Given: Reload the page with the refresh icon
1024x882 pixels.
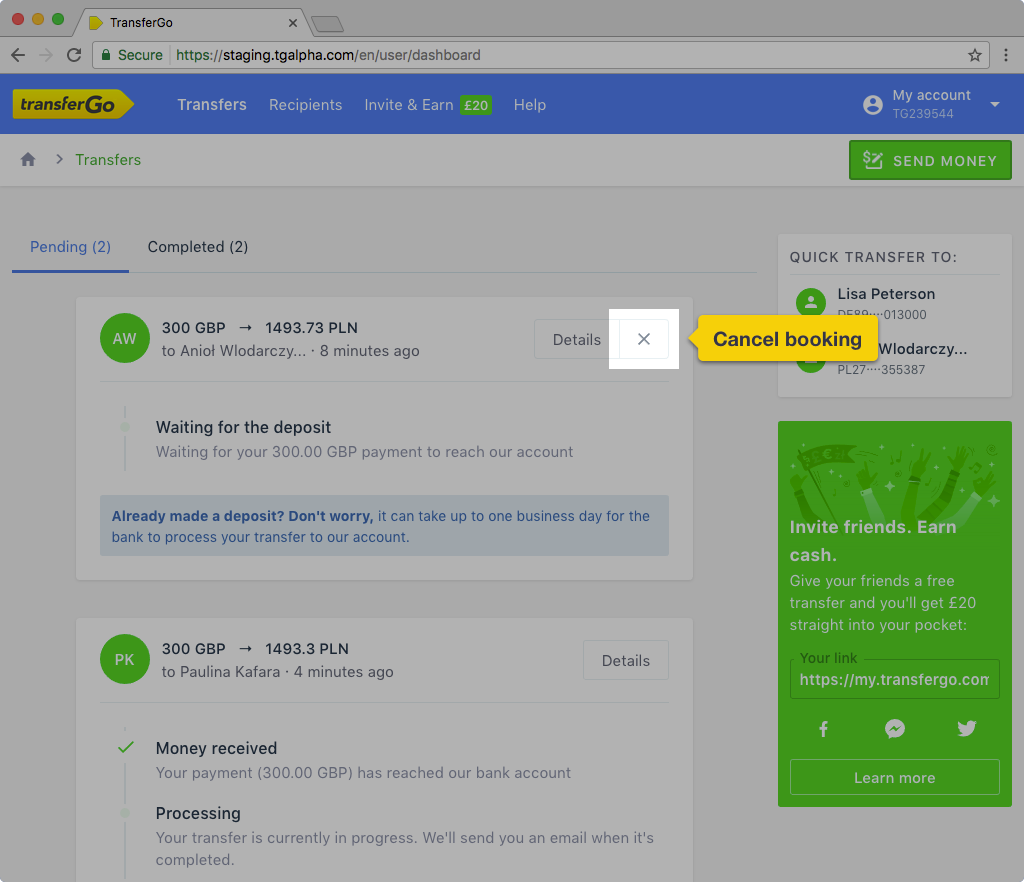Looking at the screenshot, I should tap(74, 55).
